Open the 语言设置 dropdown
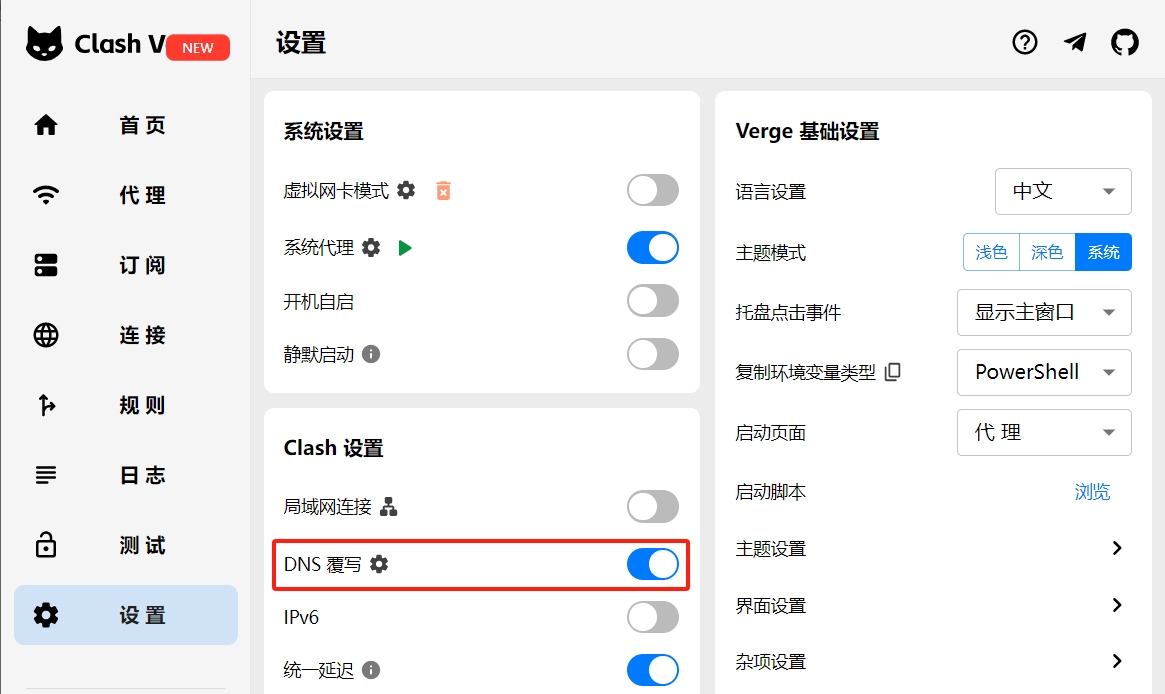 1063,191
